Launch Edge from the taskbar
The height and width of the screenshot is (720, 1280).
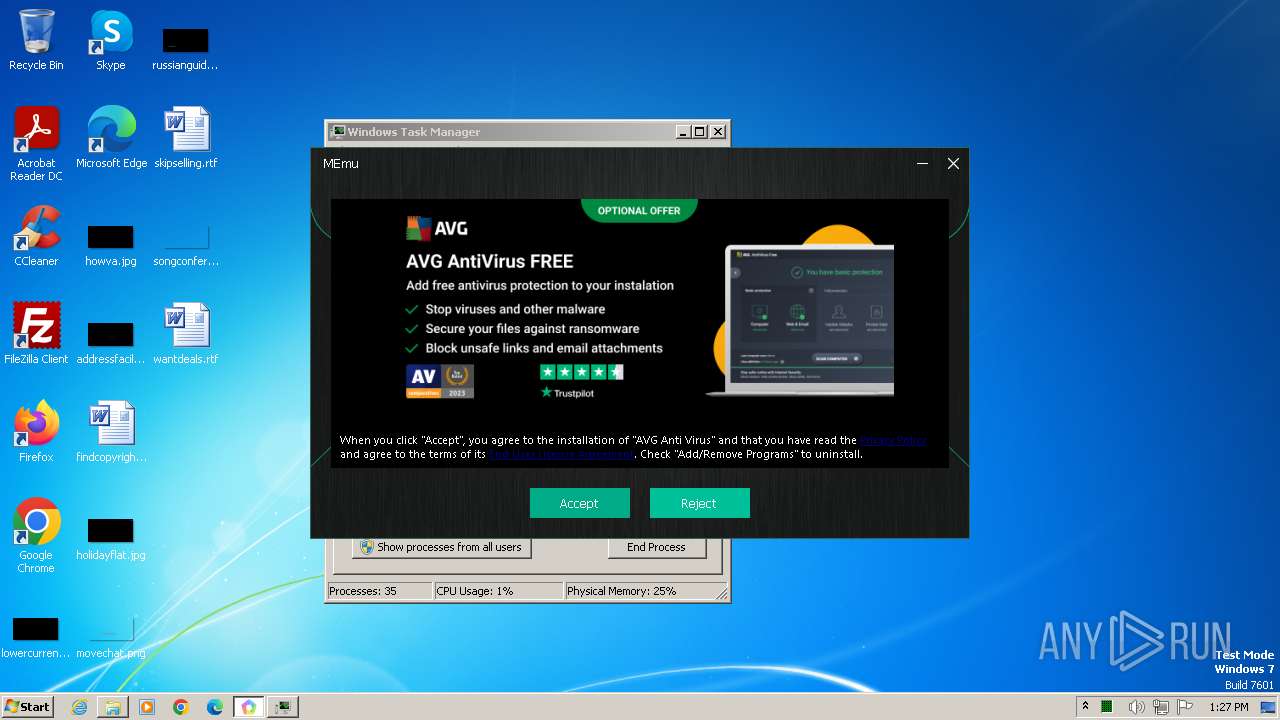215,707
